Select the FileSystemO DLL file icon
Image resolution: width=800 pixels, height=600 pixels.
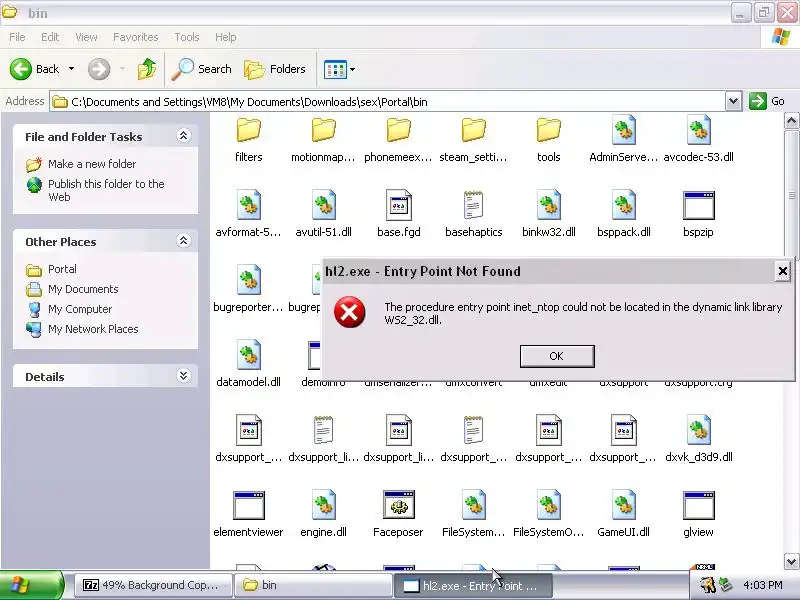(548, 505)
